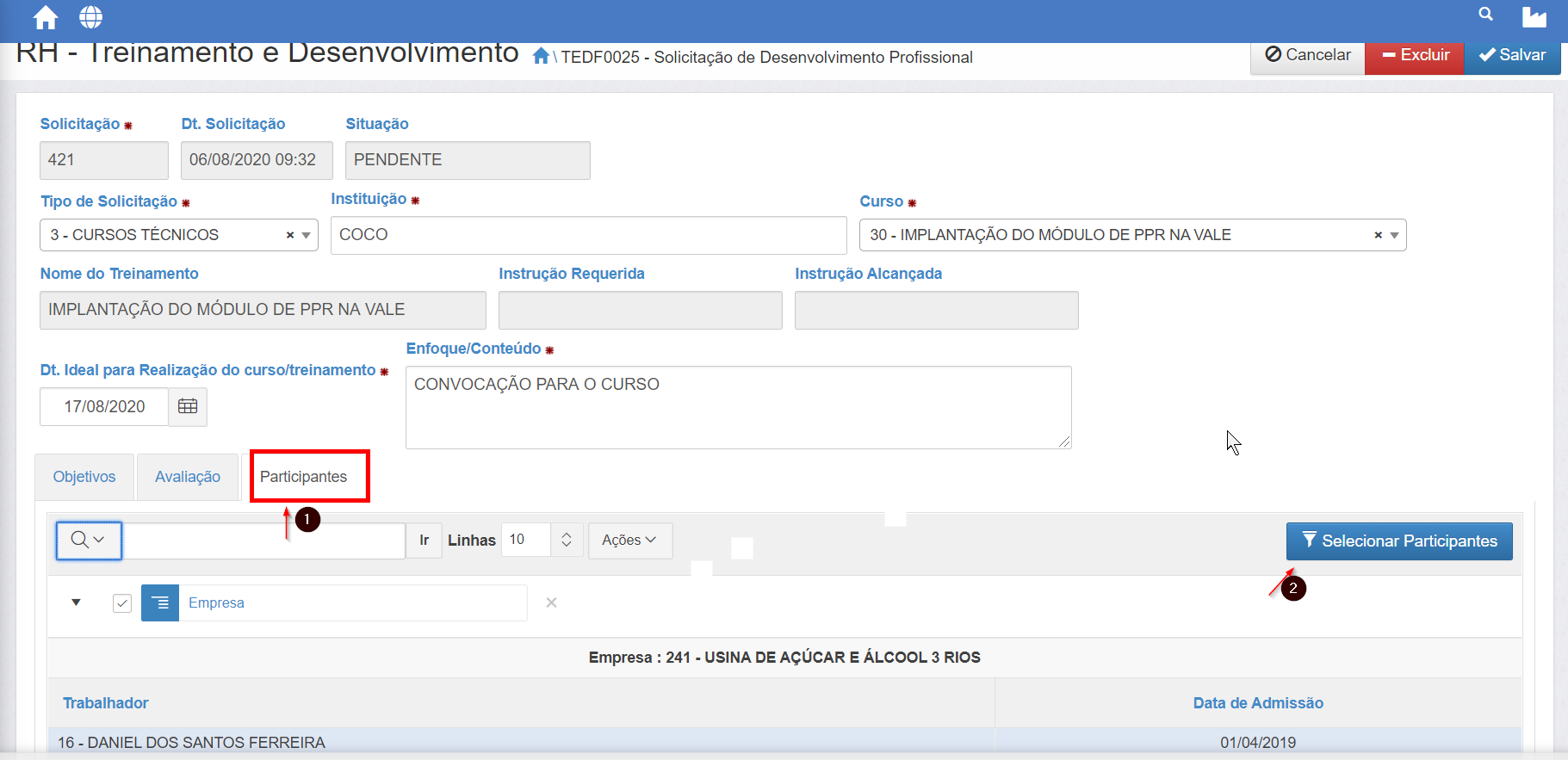Click the Empresa : 241 group header

[x=784, y=658]
